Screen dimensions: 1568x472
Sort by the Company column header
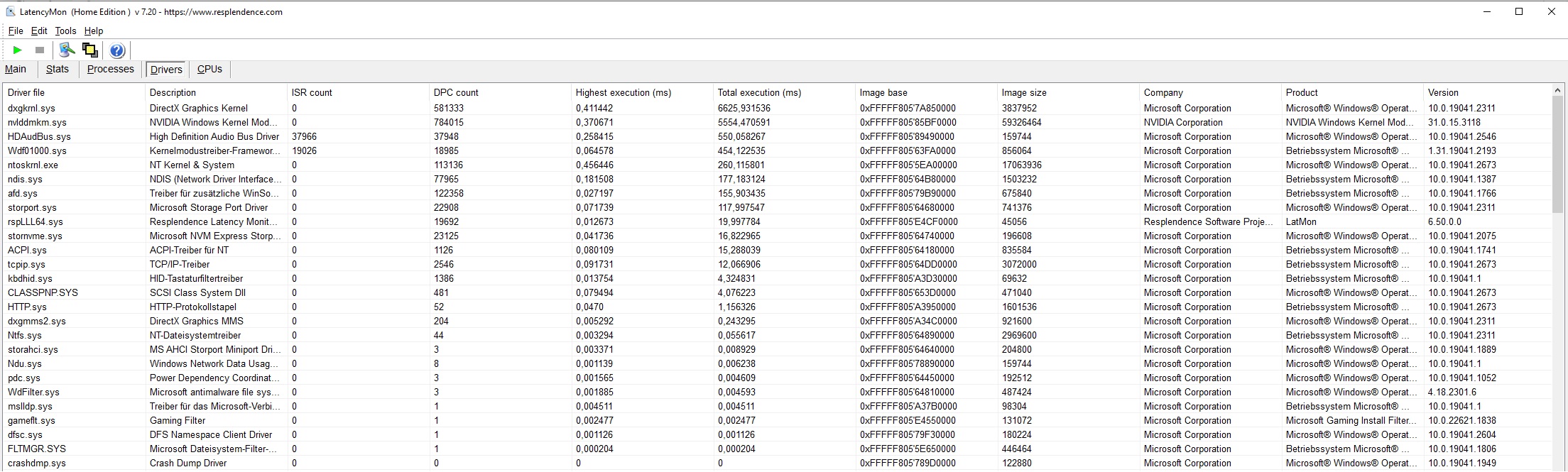tap(1210, 92)
